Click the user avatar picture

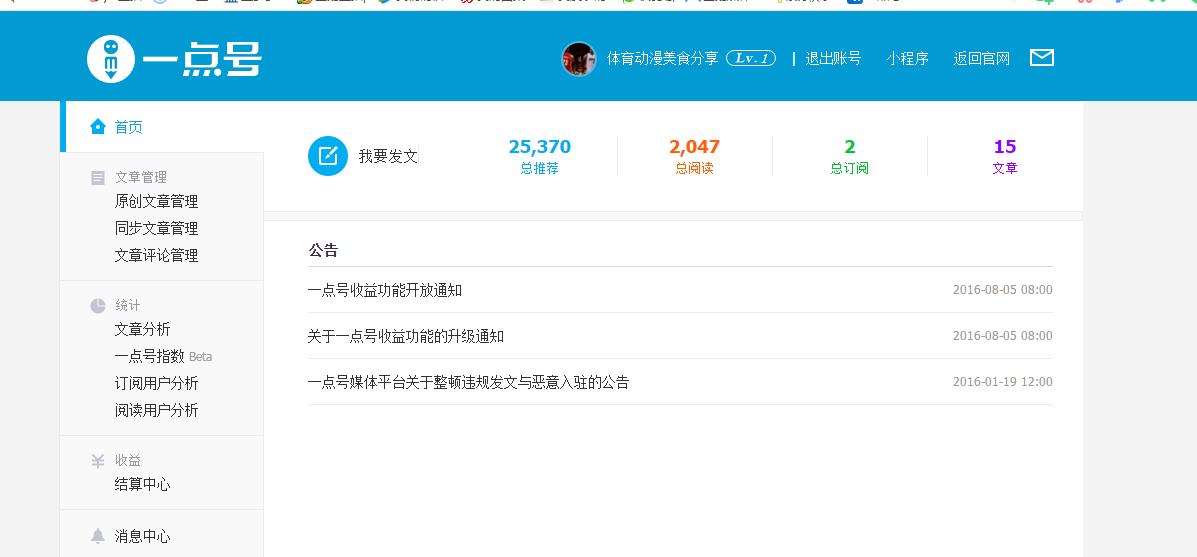click(579, 59)
